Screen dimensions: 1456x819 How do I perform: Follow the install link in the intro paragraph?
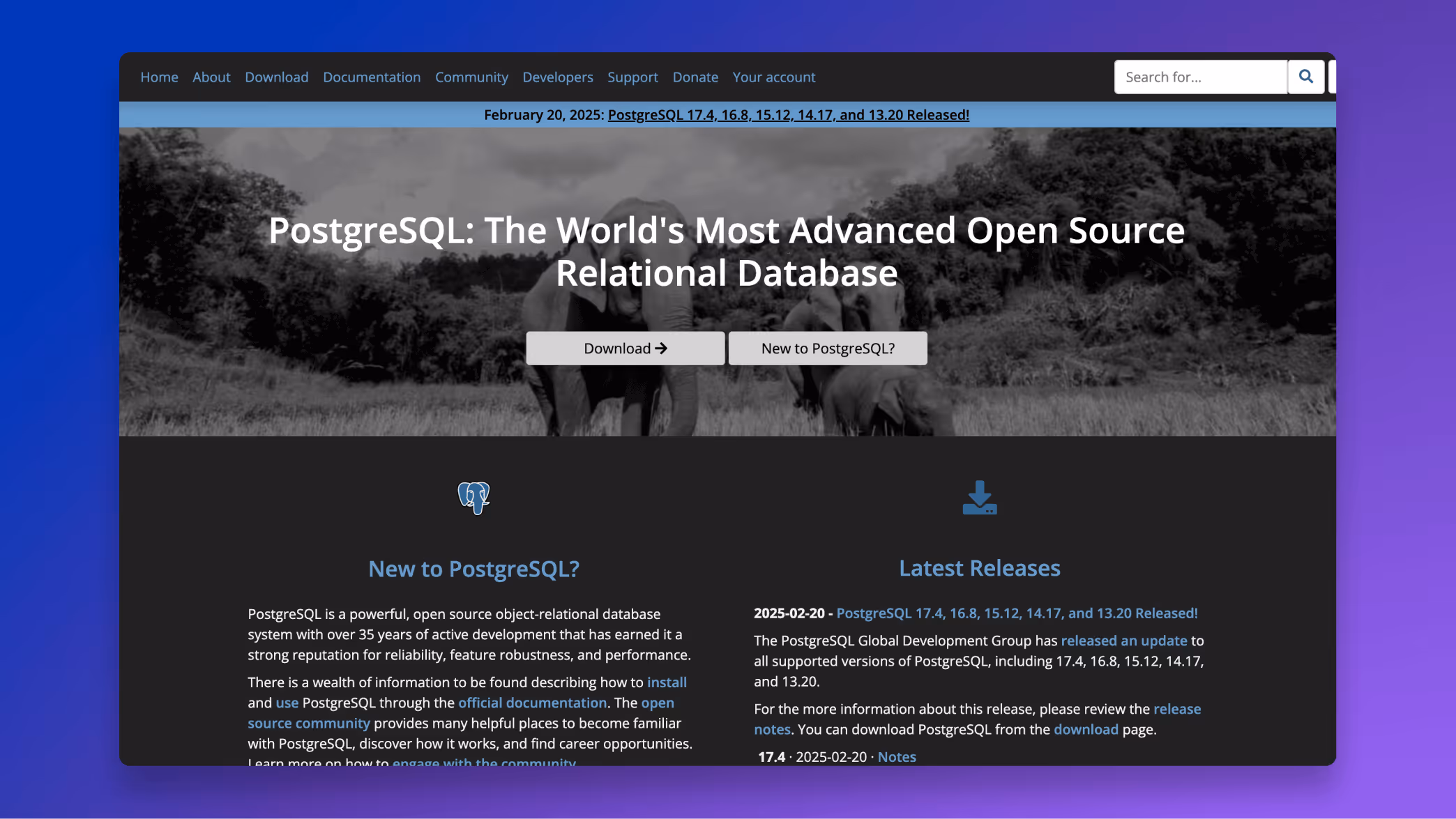tap(667, 682)
